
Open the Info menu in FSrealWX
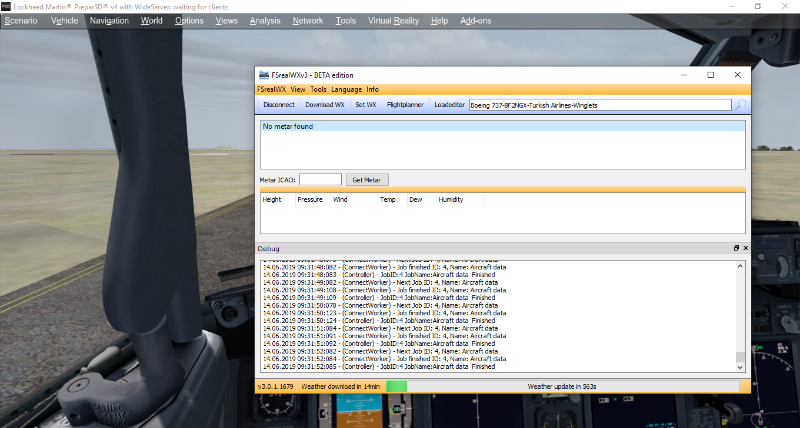372,89
